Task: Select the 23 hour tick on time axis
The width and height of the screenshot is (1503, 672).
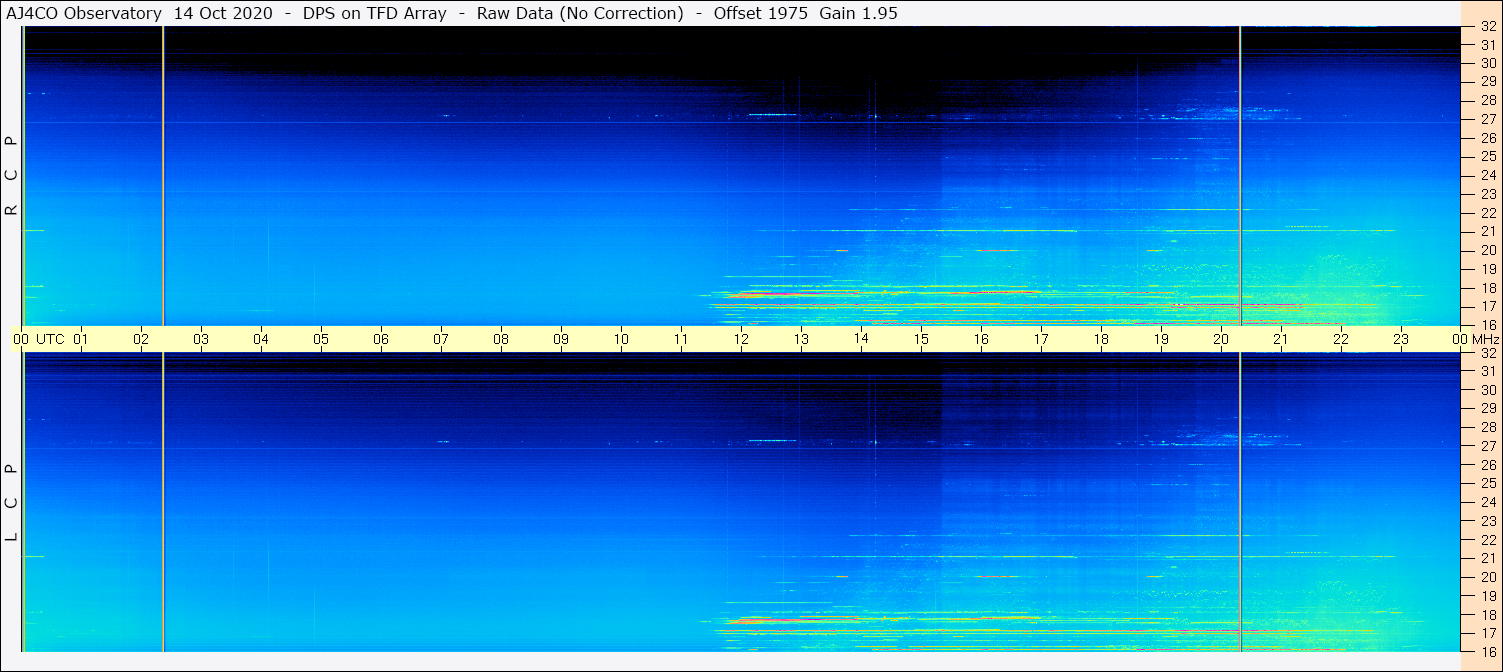Action: (1401, 339)
